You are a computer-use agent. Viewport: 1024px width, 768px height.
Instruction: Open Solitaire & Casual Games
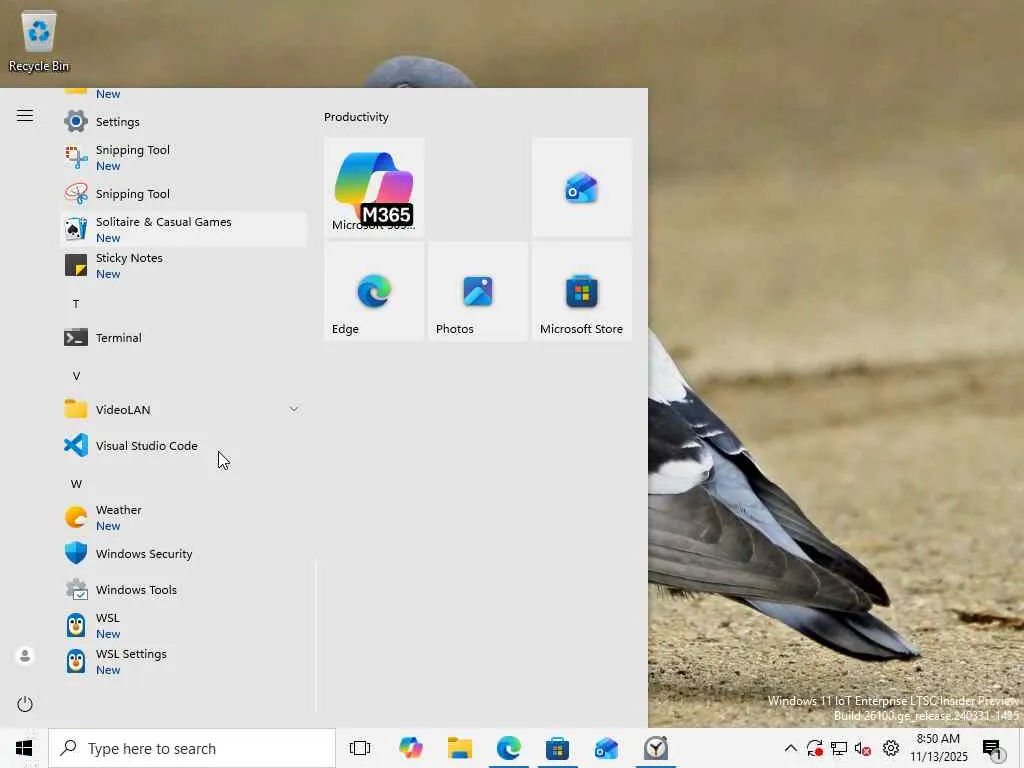(x=184, y=229)
